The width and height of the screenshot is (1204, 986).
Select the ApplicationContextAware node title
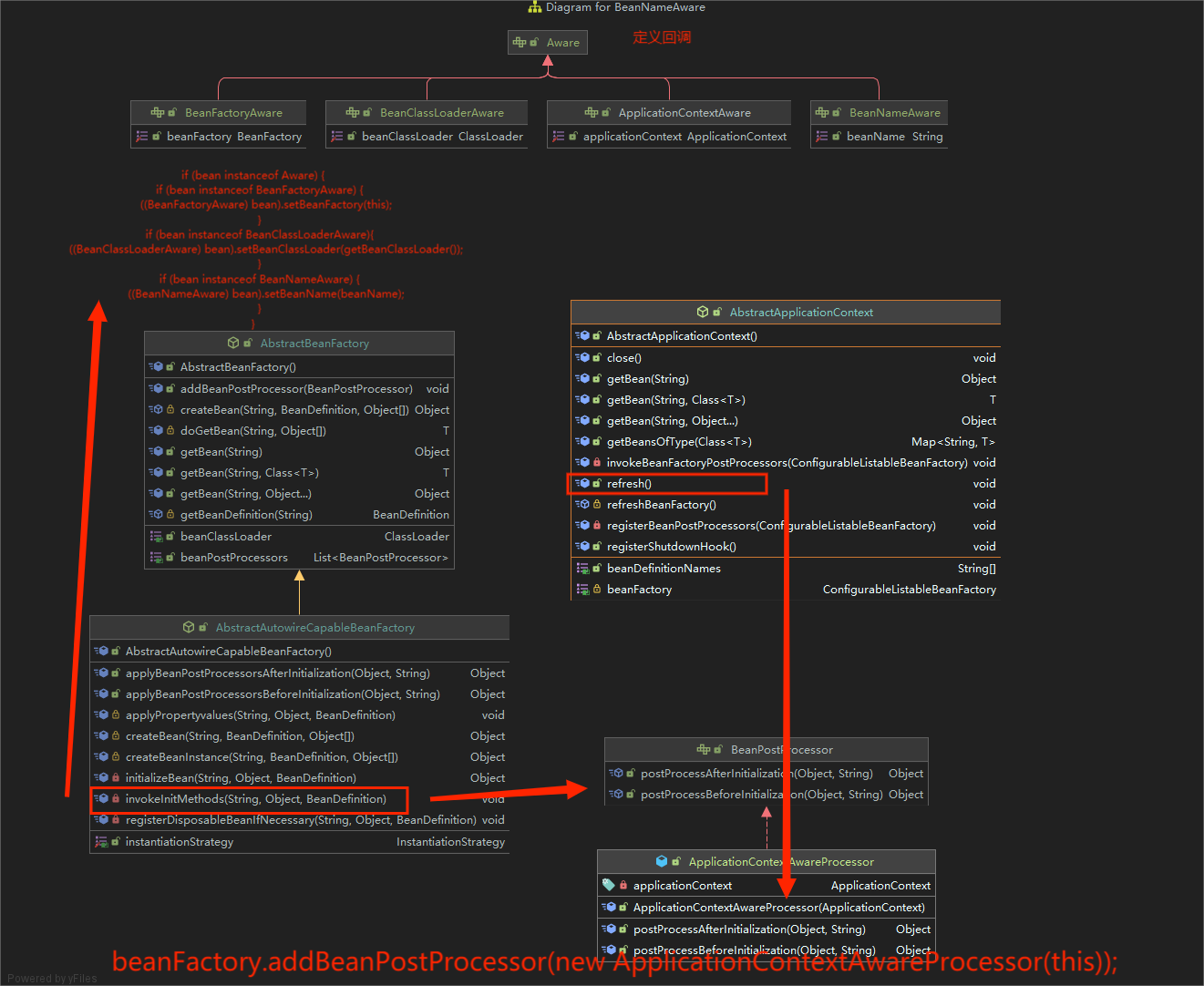[684, 112]
